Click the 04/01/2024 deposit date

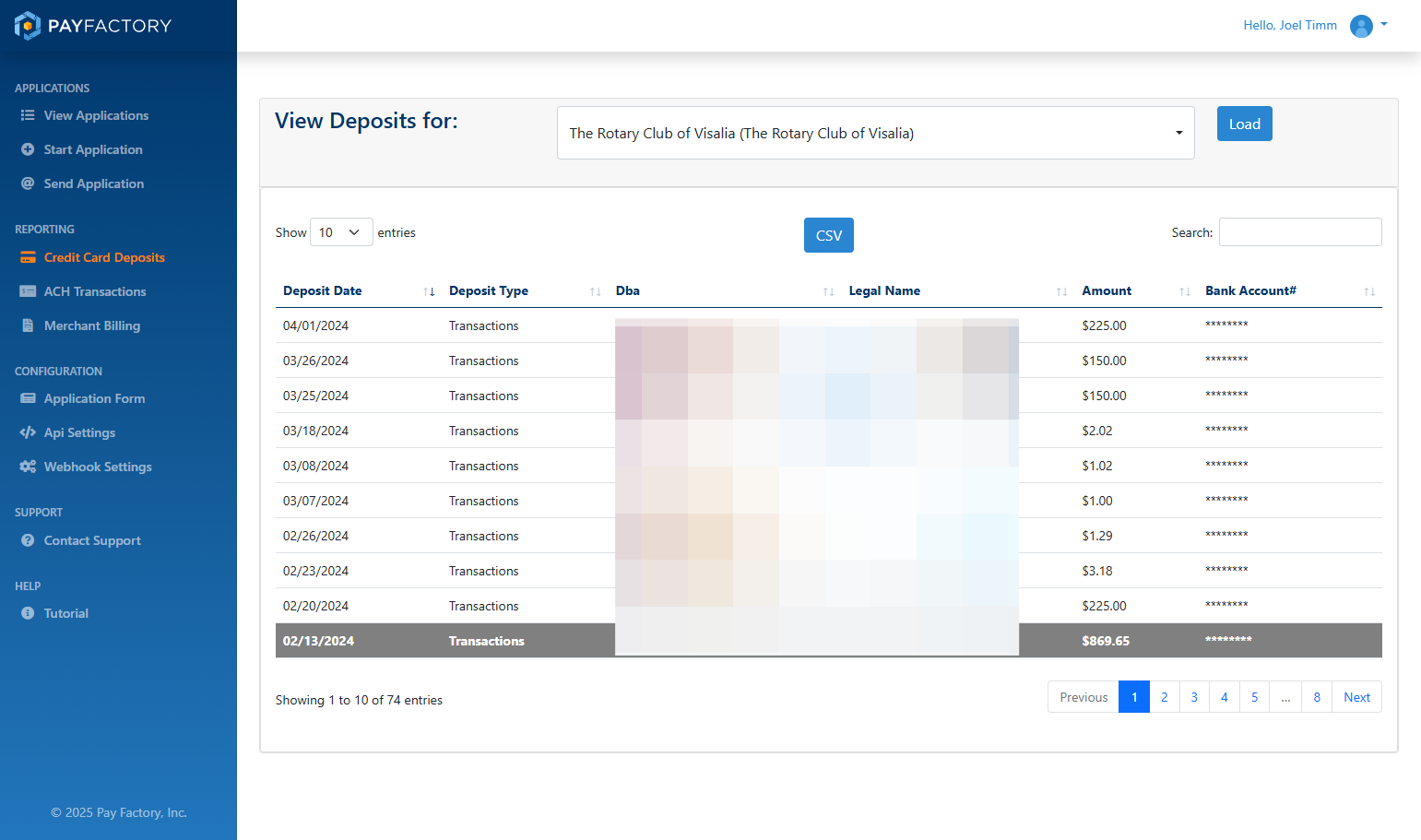click(315, 325)
